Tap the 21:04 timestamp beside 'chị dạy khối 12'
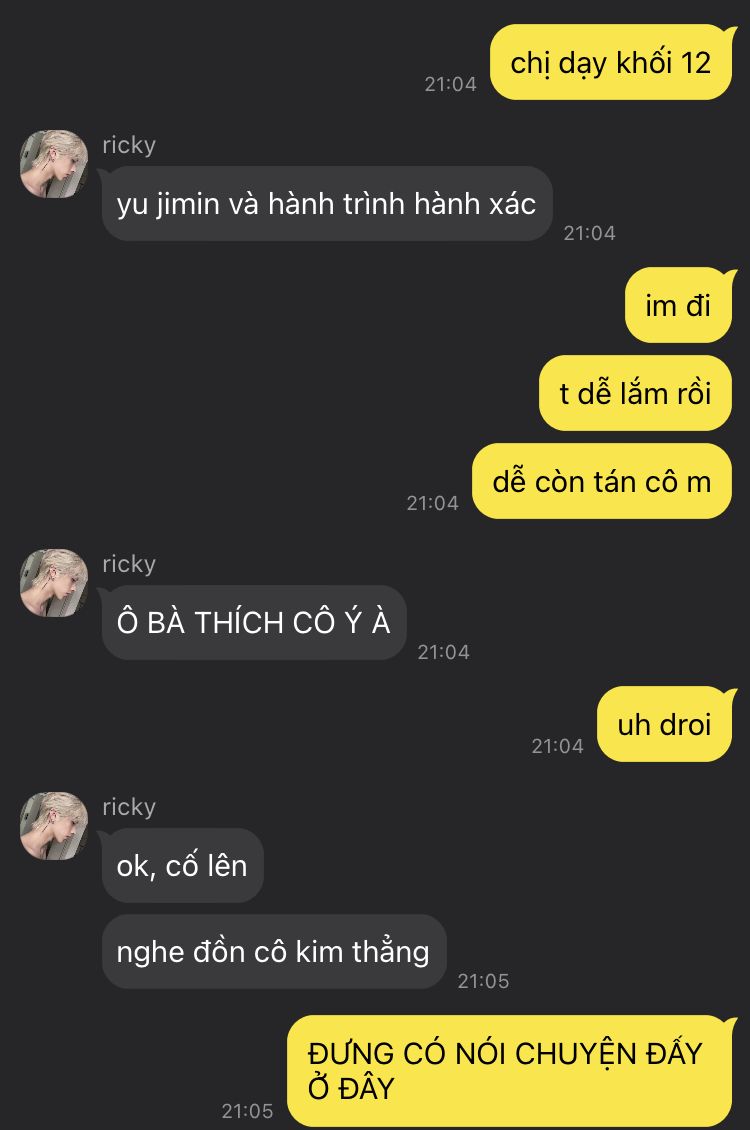Screen dimensions: 750x1130 (x=450, y=84)
